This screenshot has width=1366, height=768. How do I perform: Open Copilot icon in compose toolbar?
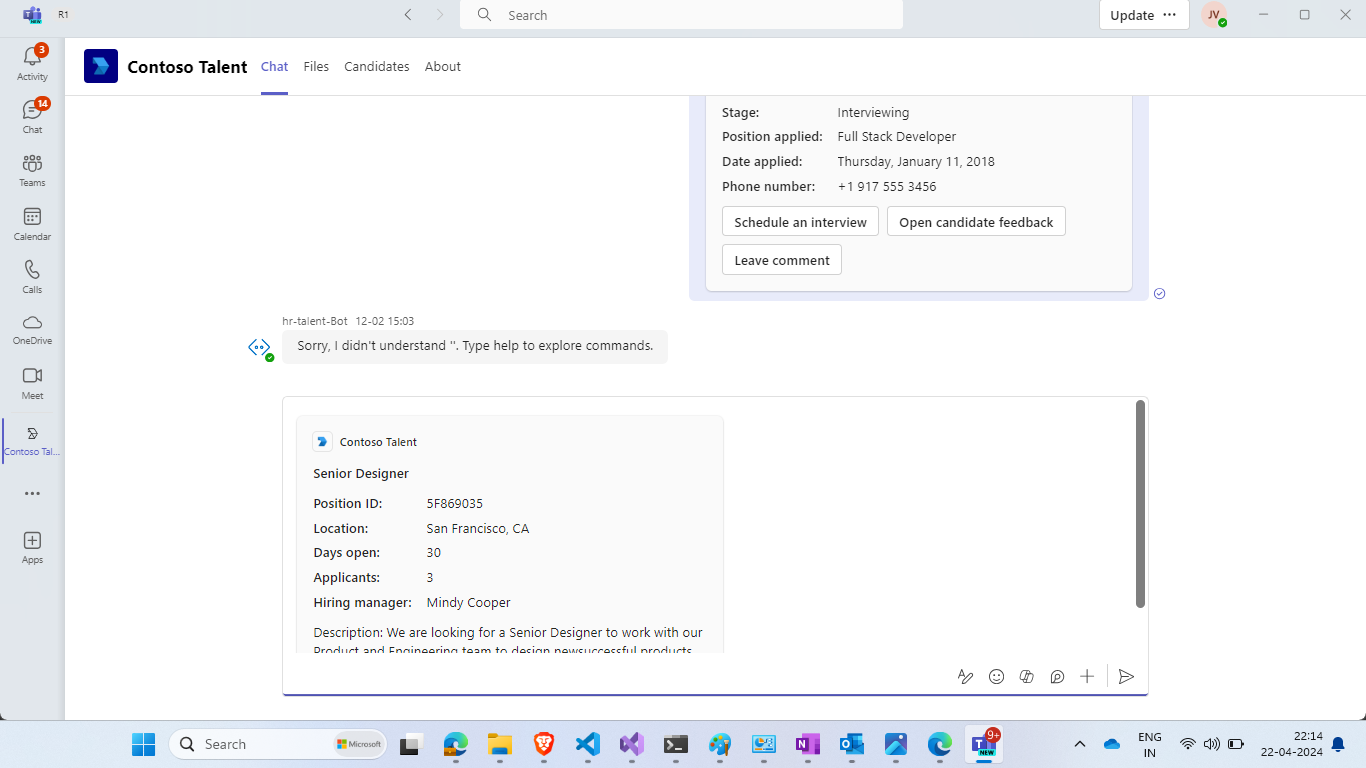(1026, 677)
